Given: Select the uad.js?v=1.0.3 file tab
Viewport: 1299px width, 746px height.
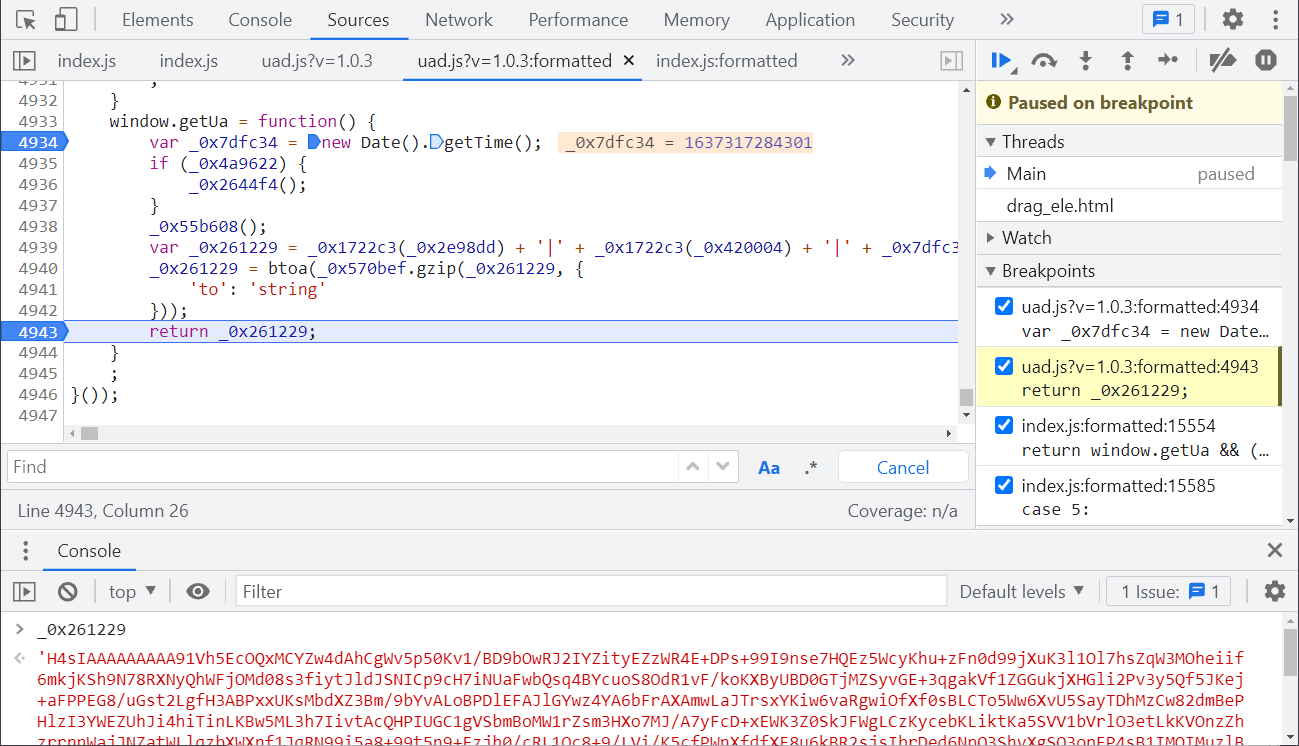Looking at the screenshot, I should tap(317, 61).
